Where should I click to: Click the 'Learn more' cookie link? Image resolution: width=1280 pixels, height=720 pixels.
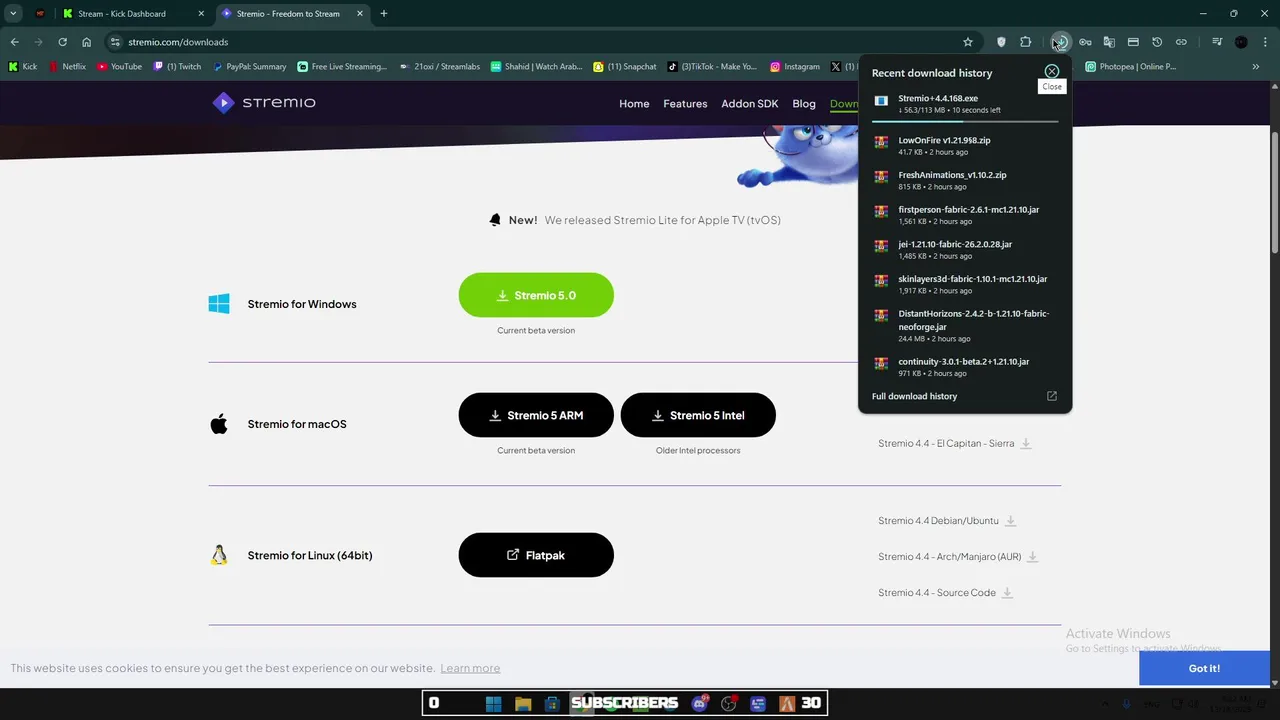pyautogui.click(x=470, y=668)
